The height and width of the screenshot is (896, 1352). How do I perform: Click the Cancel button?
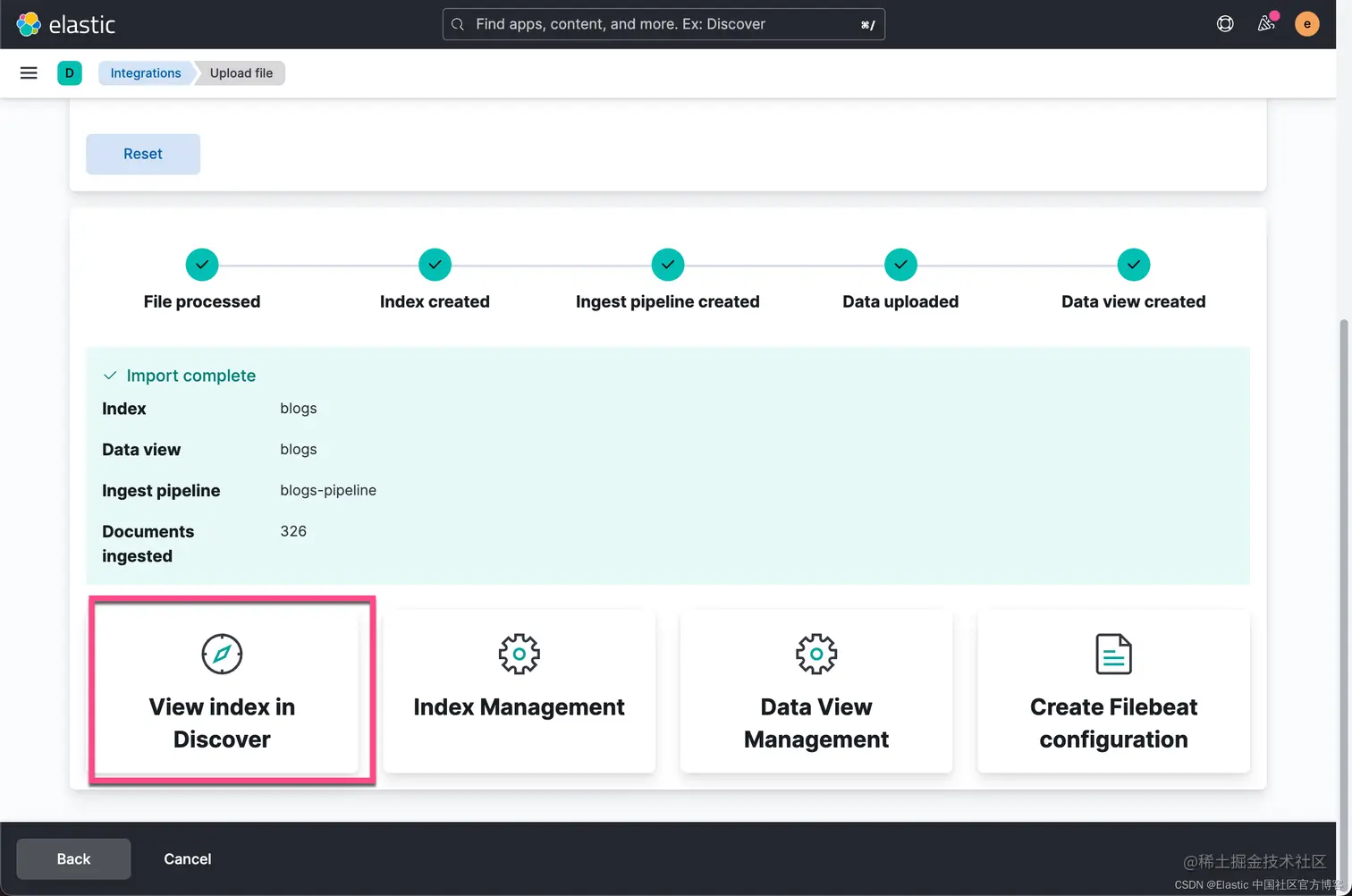[x=188, y=859]
